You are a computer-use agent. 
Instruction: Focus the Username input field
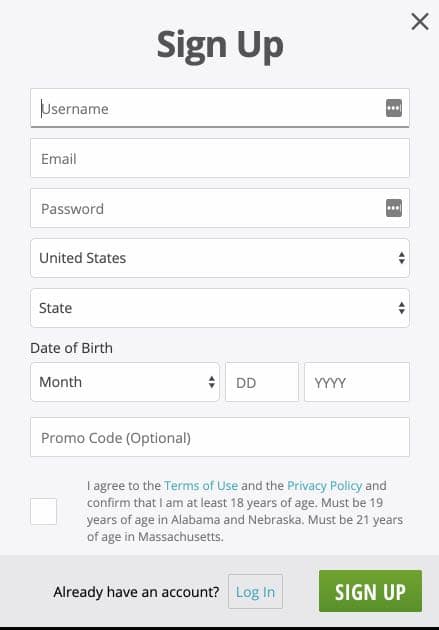(x=220, y=108)
